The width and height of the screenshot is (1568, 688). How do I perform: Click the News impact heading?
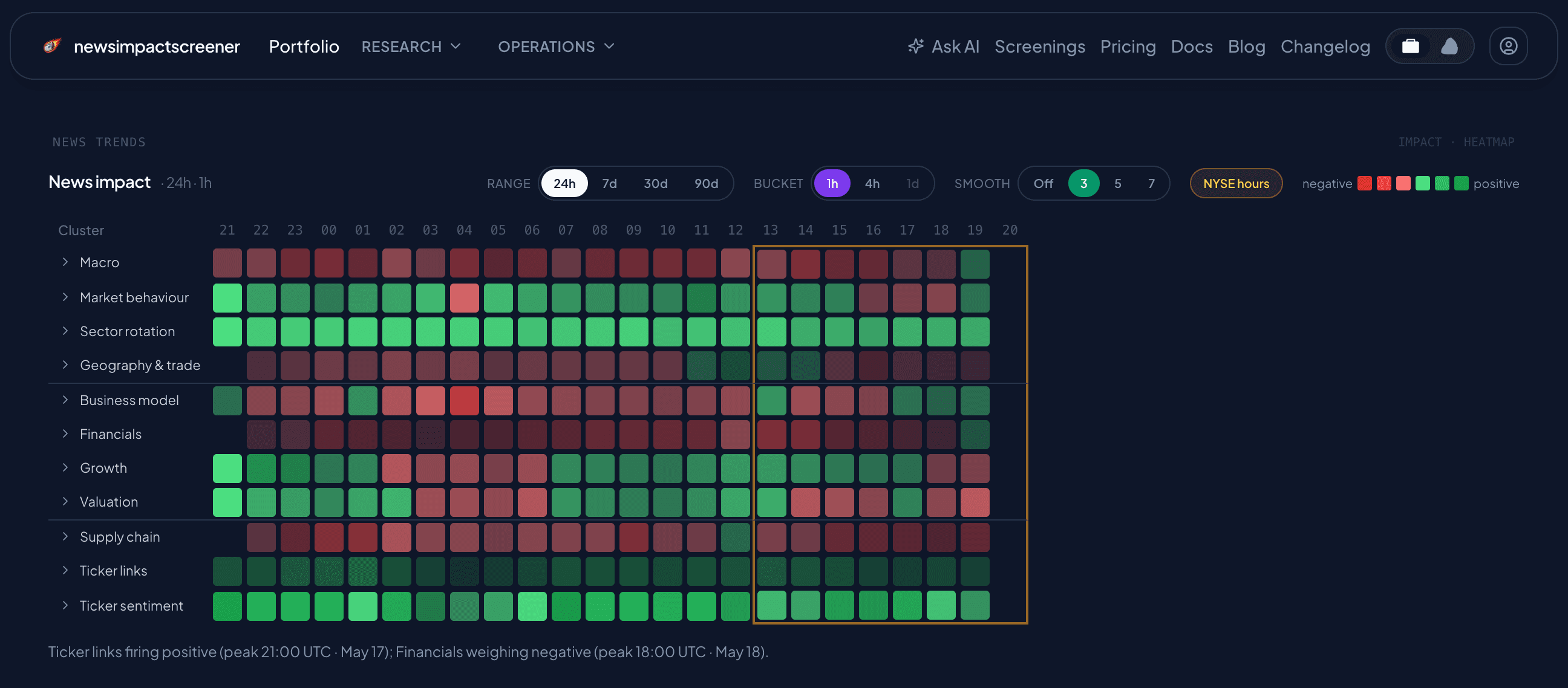coord(99,182)
